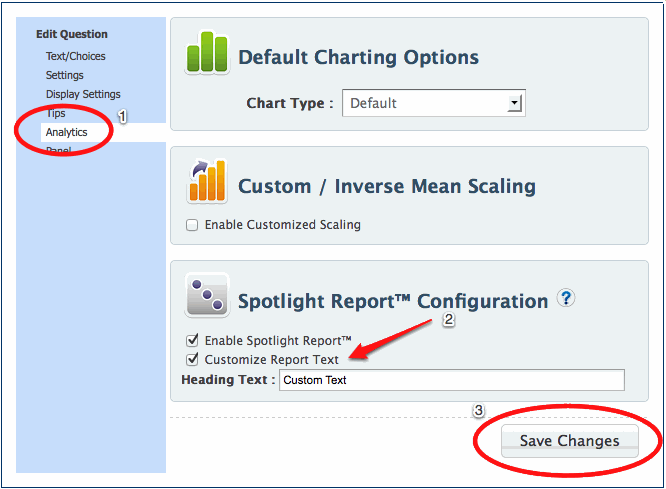This screenshot has height=489, width=666.
Task: Click into the Heading Text field
Action: (x=452, y=380)
